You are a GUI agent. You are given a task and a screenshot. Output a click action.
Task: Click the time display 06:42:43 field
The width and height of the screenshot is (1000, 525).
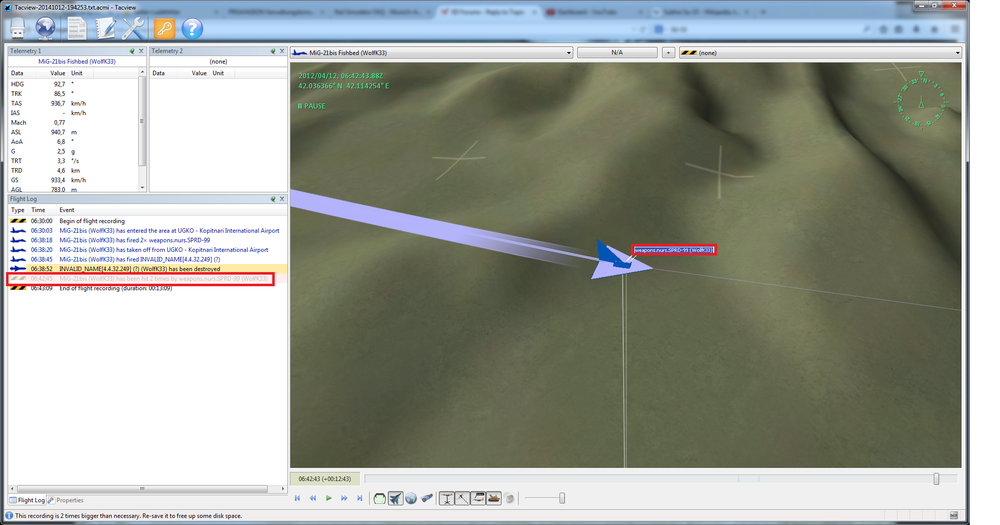(325, 478)
